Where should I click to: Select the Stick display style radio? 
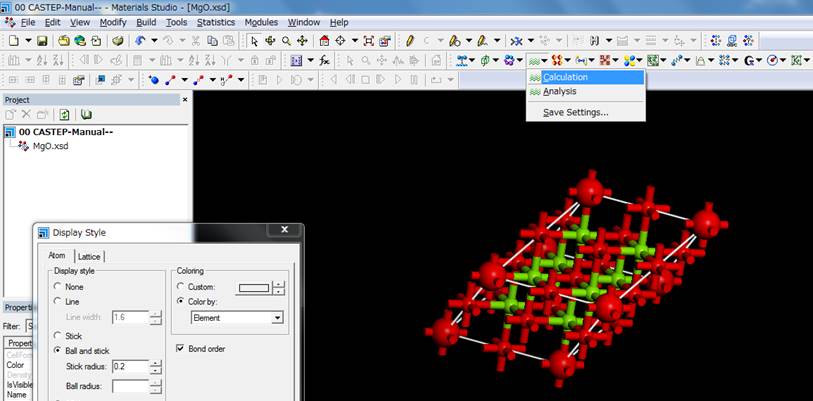(x=57, y=336)
